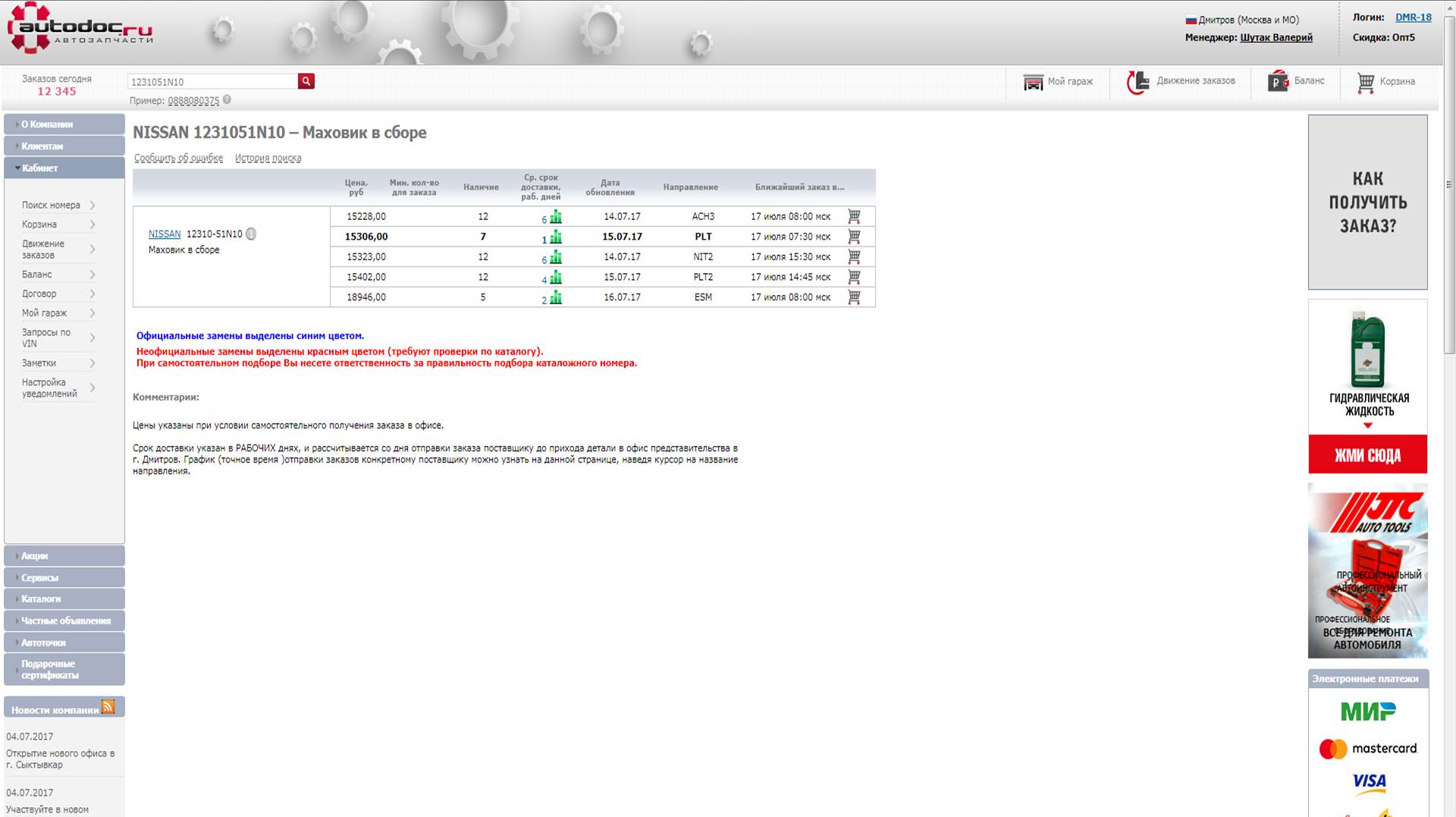Click the Сообщить об ошибке link
This screenshot has height=817, width=1456.
(179, 158)
